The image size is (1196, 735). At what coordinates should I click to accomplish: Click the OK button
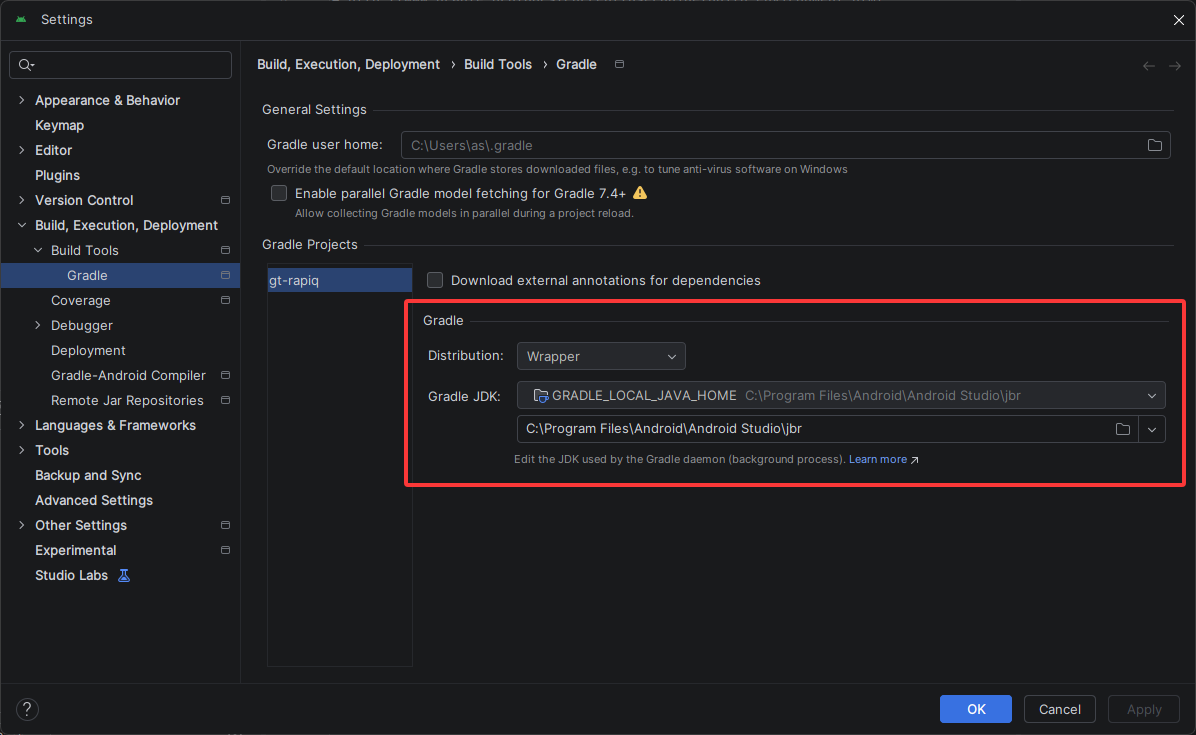pyautogui.click(x=976, y=709)
